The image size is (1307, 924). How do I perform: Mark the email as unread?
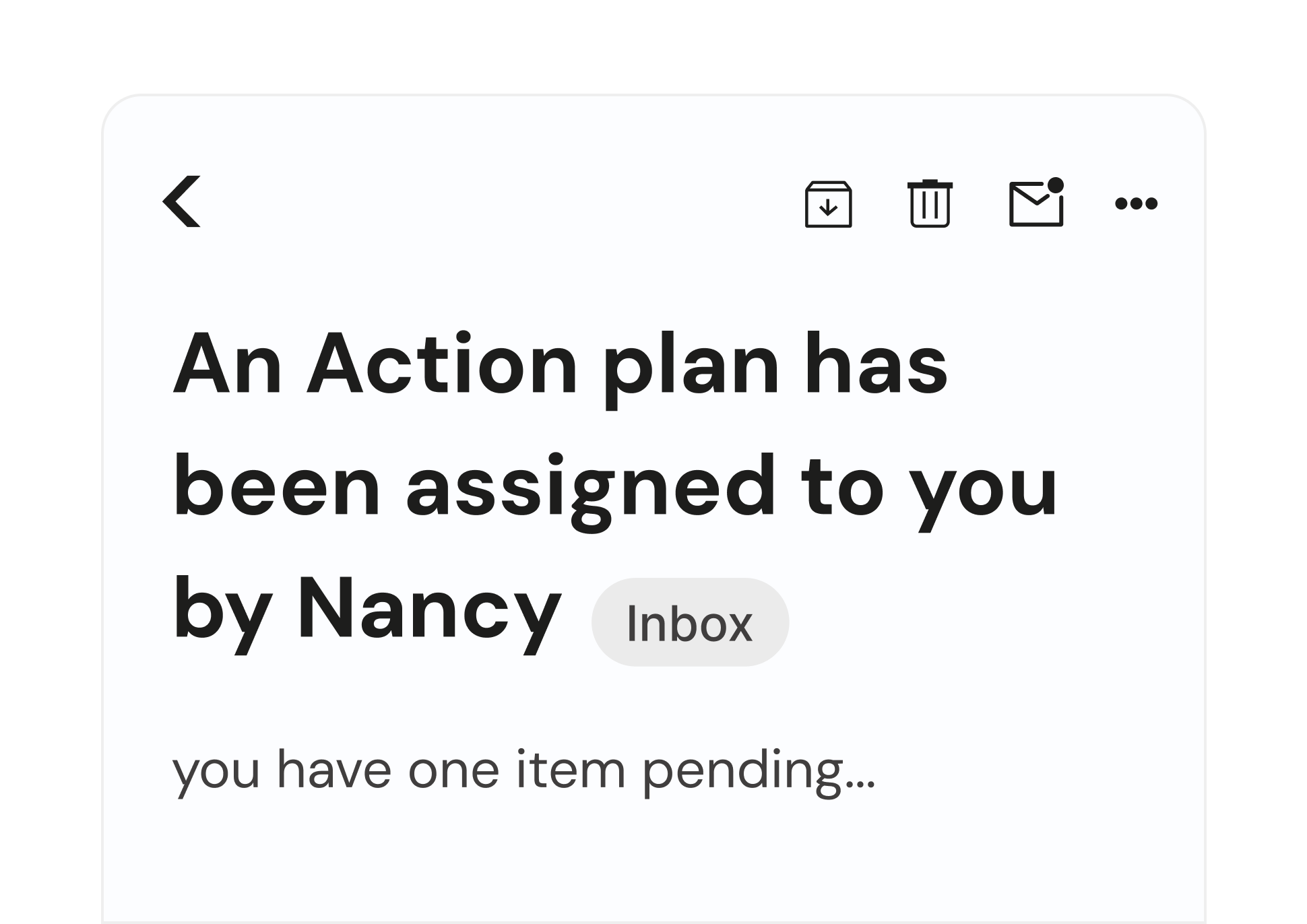[x=1036, y=203]
